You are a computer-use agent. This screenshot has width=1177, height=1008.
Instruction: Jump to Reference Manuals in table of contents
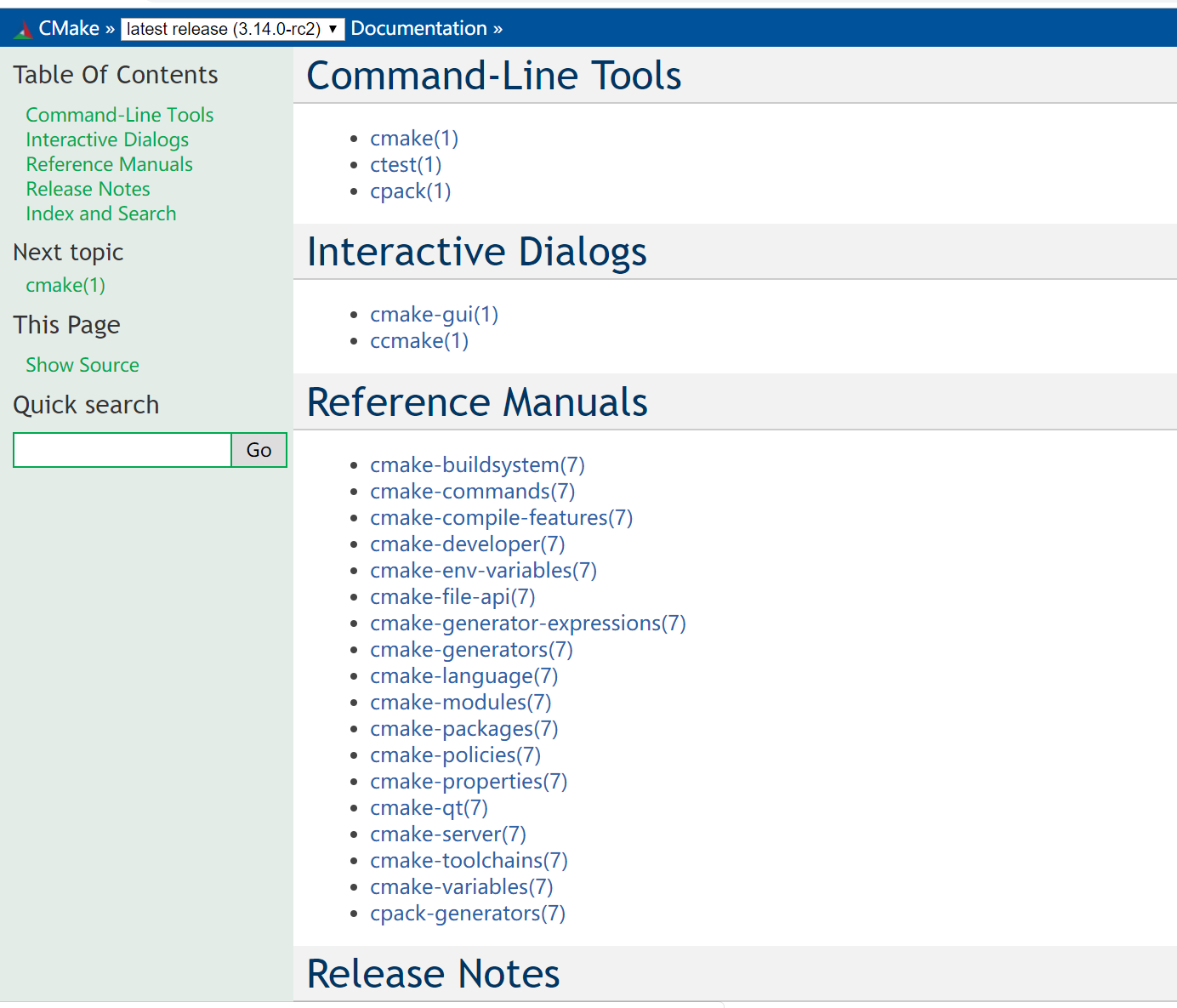110,164
